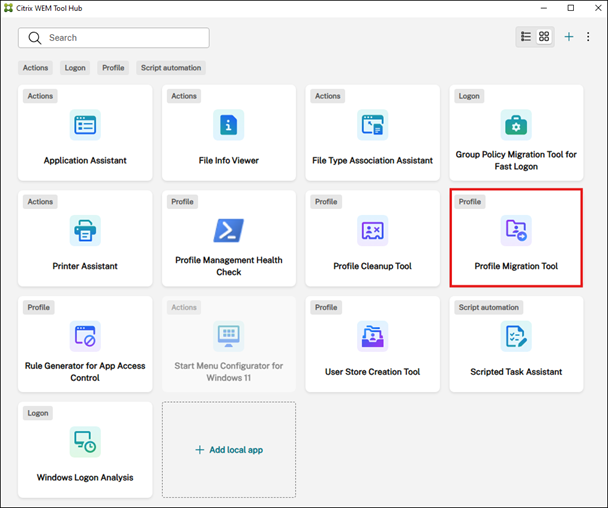Open the Application Assistant icon
This screenshot has width=608, height=508.
click(85, 125)
